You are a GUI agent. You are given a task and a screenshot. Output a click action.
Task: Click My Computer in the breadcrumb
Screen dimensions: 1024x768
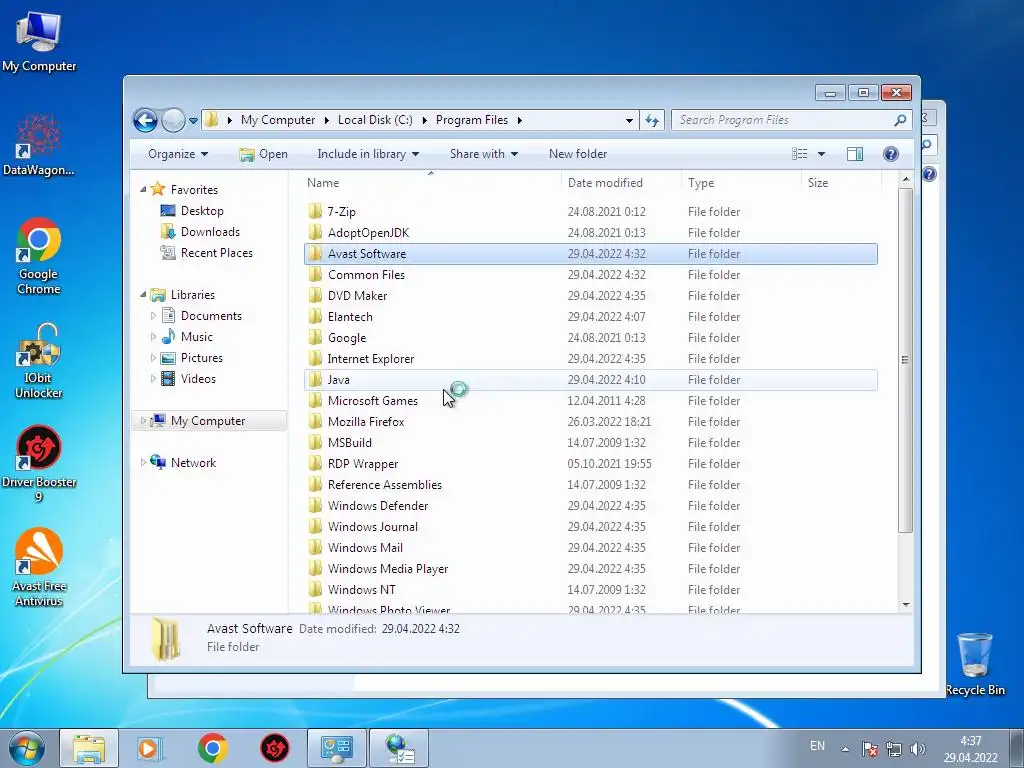coord(278,120)
